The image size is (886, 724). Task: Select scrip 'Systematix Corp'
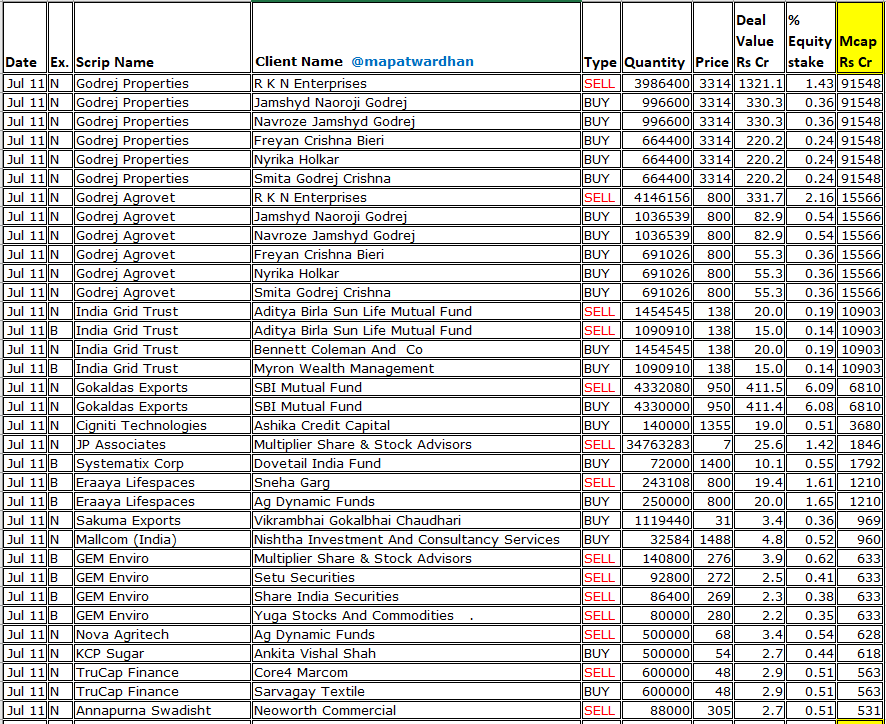coord(162,464)
